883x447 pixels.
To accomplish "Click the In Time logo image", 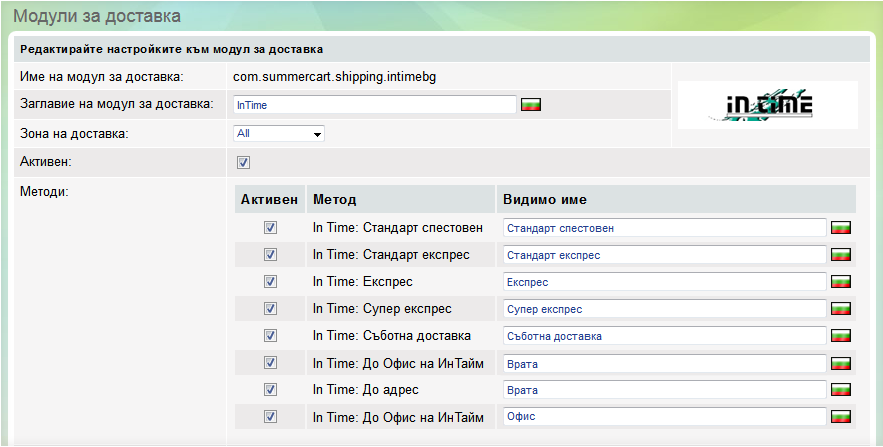I will click(x=768, y=105).
